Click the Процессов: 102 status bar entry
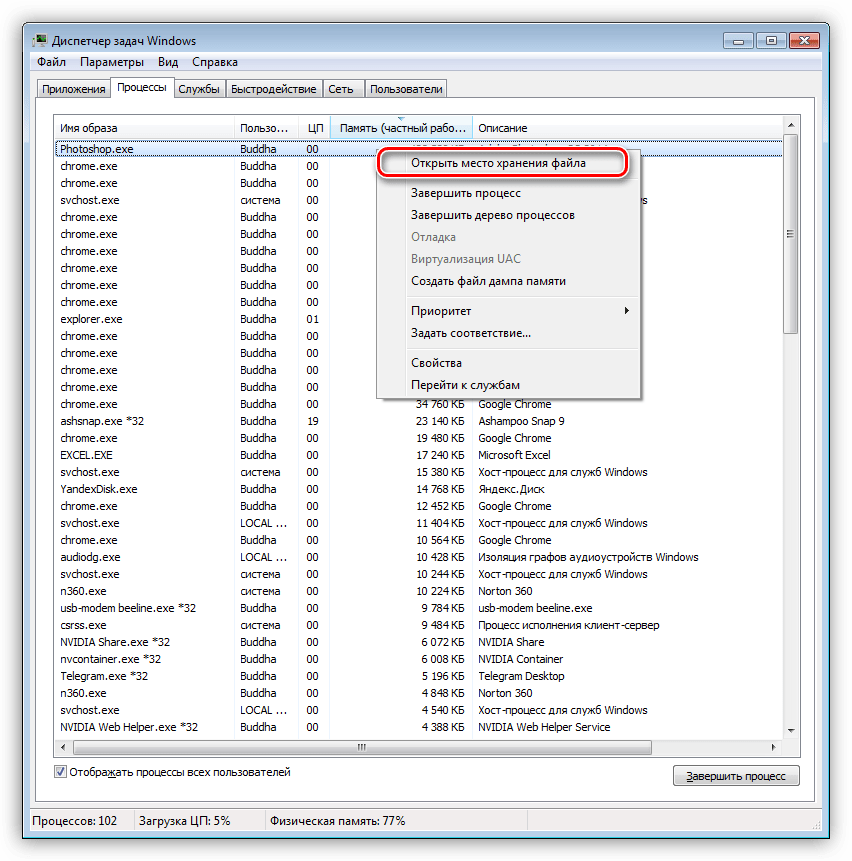The width and height of the screenshot is (852, 861). point(75,821)
